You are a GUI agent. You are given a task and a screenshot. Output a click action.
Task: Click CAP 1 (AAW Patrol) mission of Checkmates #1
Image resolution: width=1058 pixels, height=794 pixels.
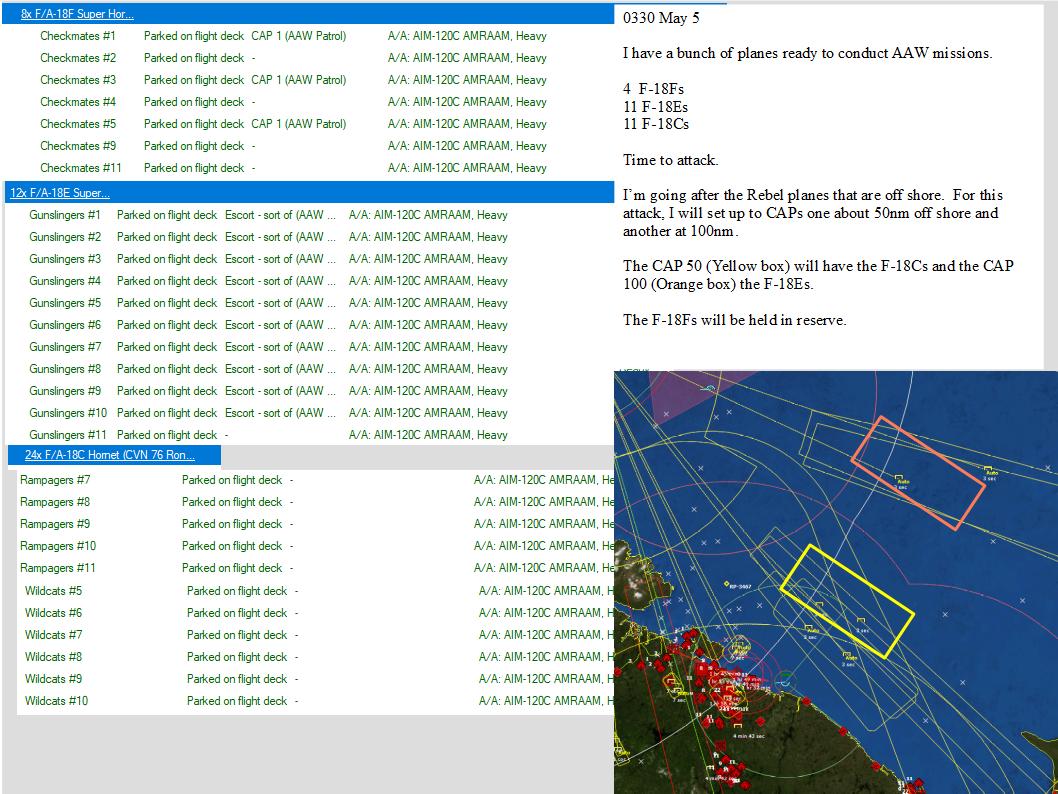click(298, 36)
